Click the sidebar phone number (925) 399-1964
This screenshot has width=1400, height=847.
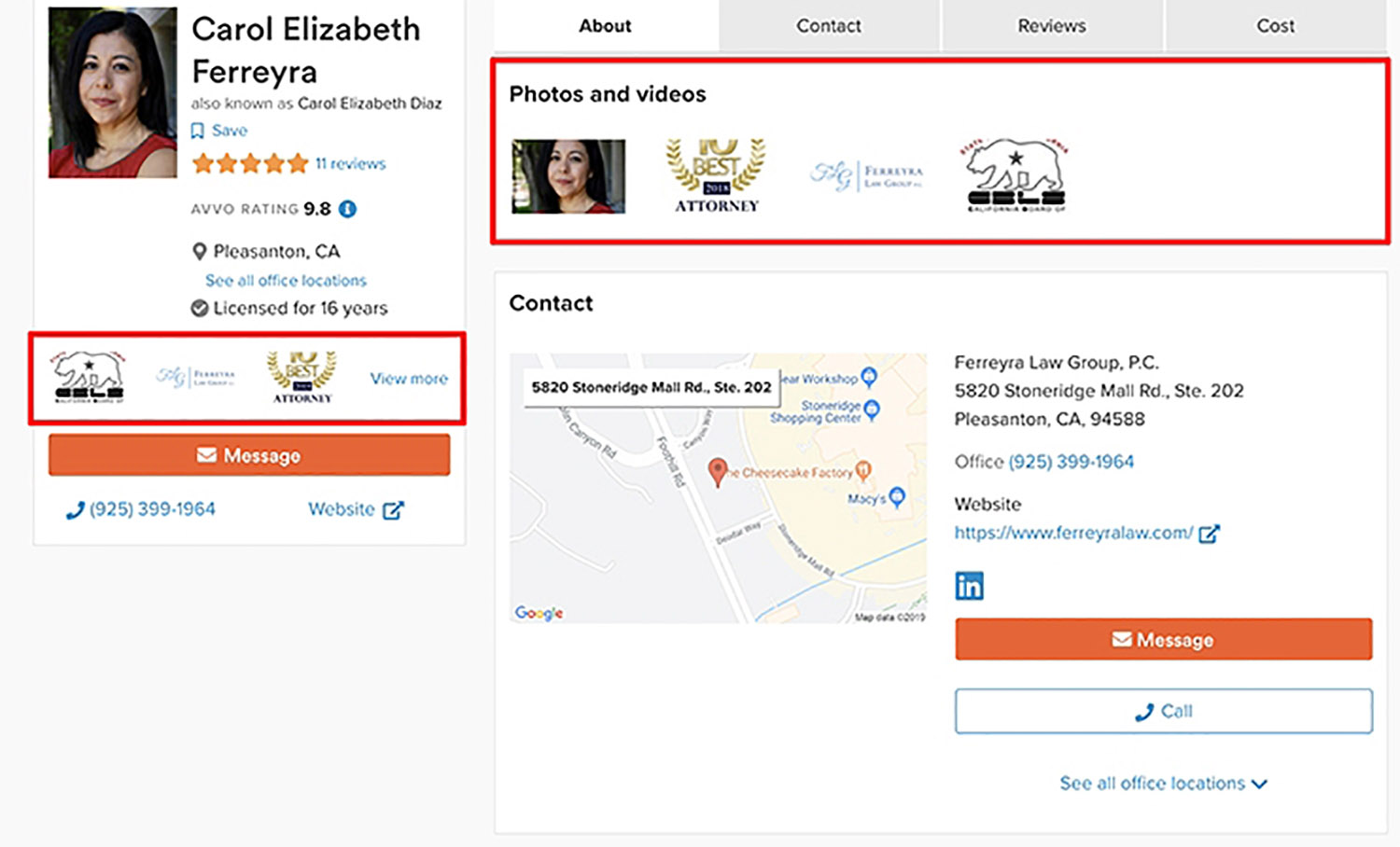[x=151, y=509]
